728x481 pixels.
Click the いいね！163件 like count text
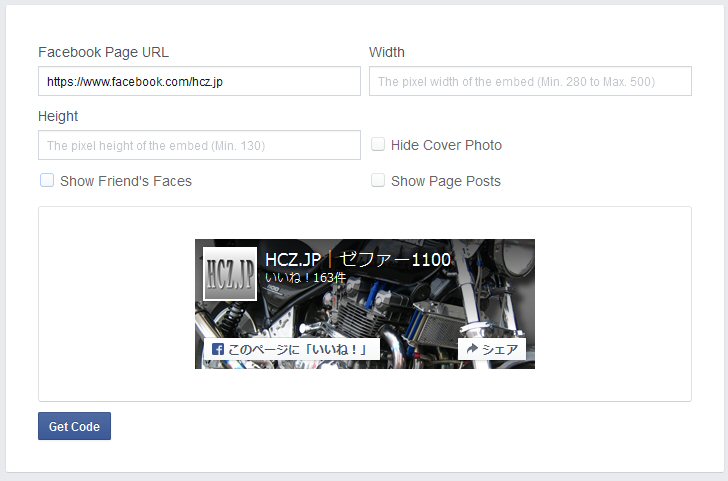point(306,278)
